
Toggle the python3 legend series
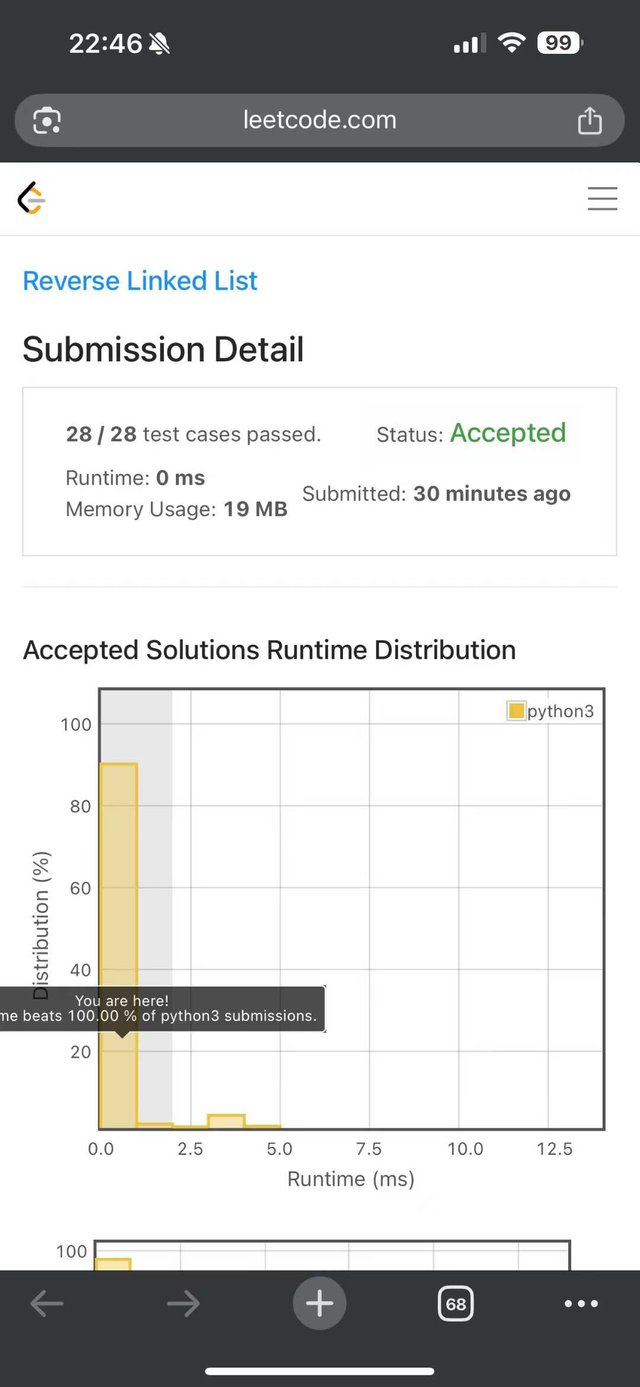[551, 711]
